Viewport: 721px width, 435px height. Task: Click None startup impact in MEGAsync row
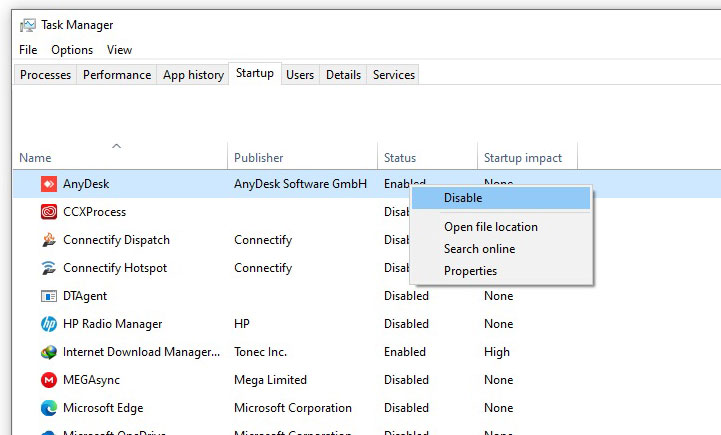click(498, 380)
